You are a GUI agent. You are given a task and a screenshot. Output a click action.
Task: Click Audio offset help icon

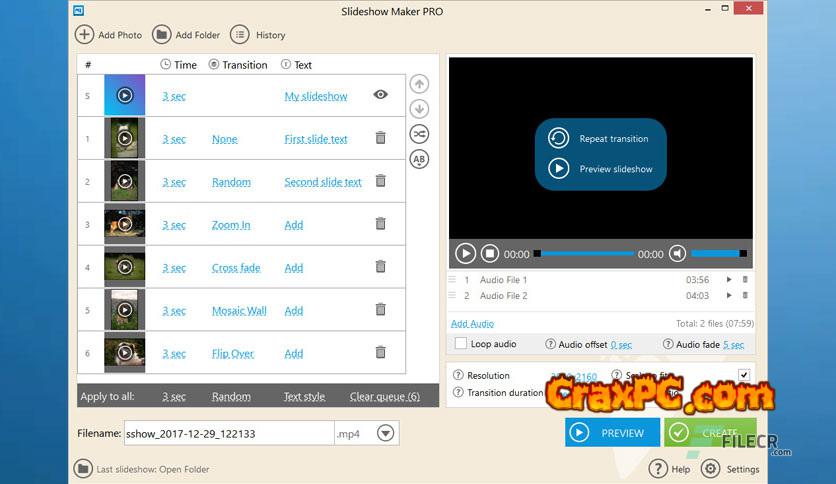coord(550,344)
